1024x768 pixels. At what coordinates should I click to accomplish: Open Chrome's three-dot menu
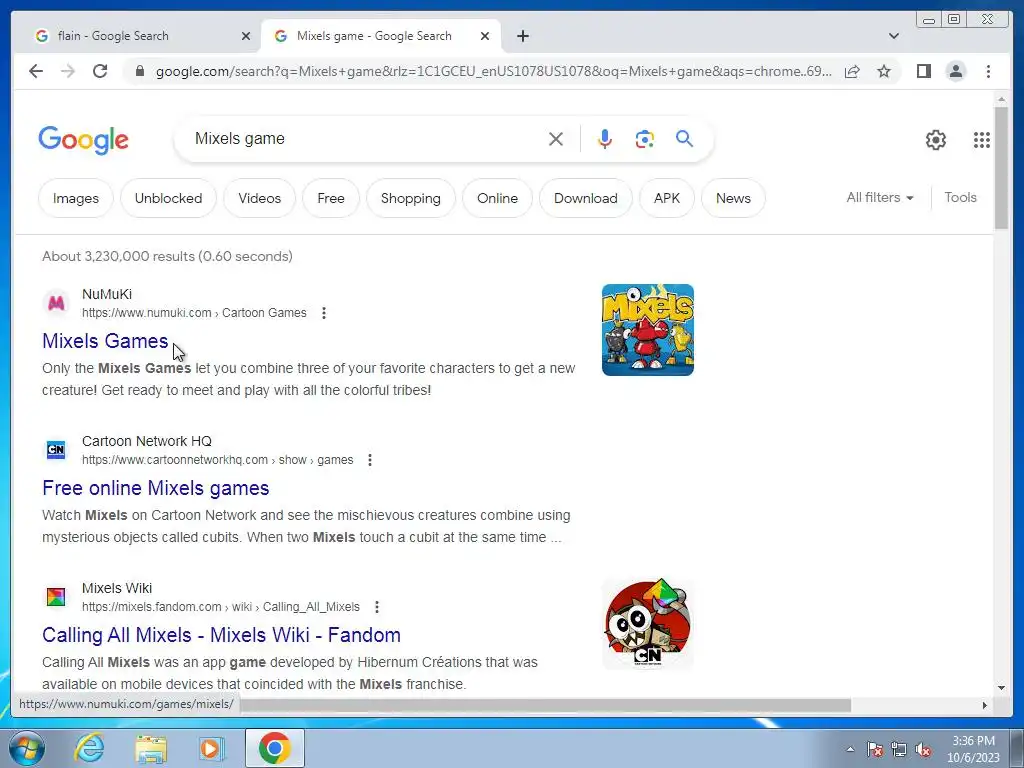pos(988,71)
